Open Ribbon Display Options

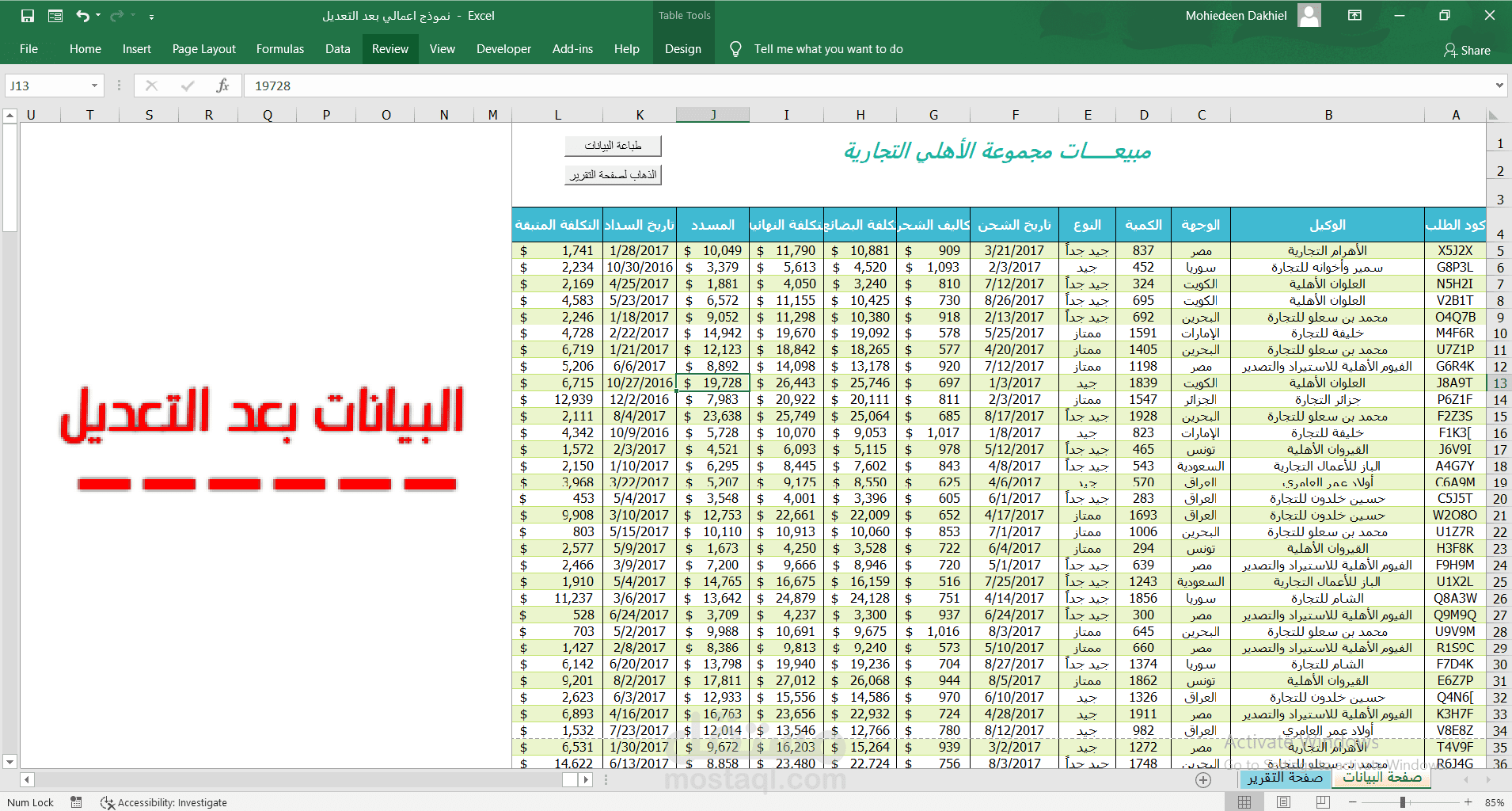[1355, 16]
